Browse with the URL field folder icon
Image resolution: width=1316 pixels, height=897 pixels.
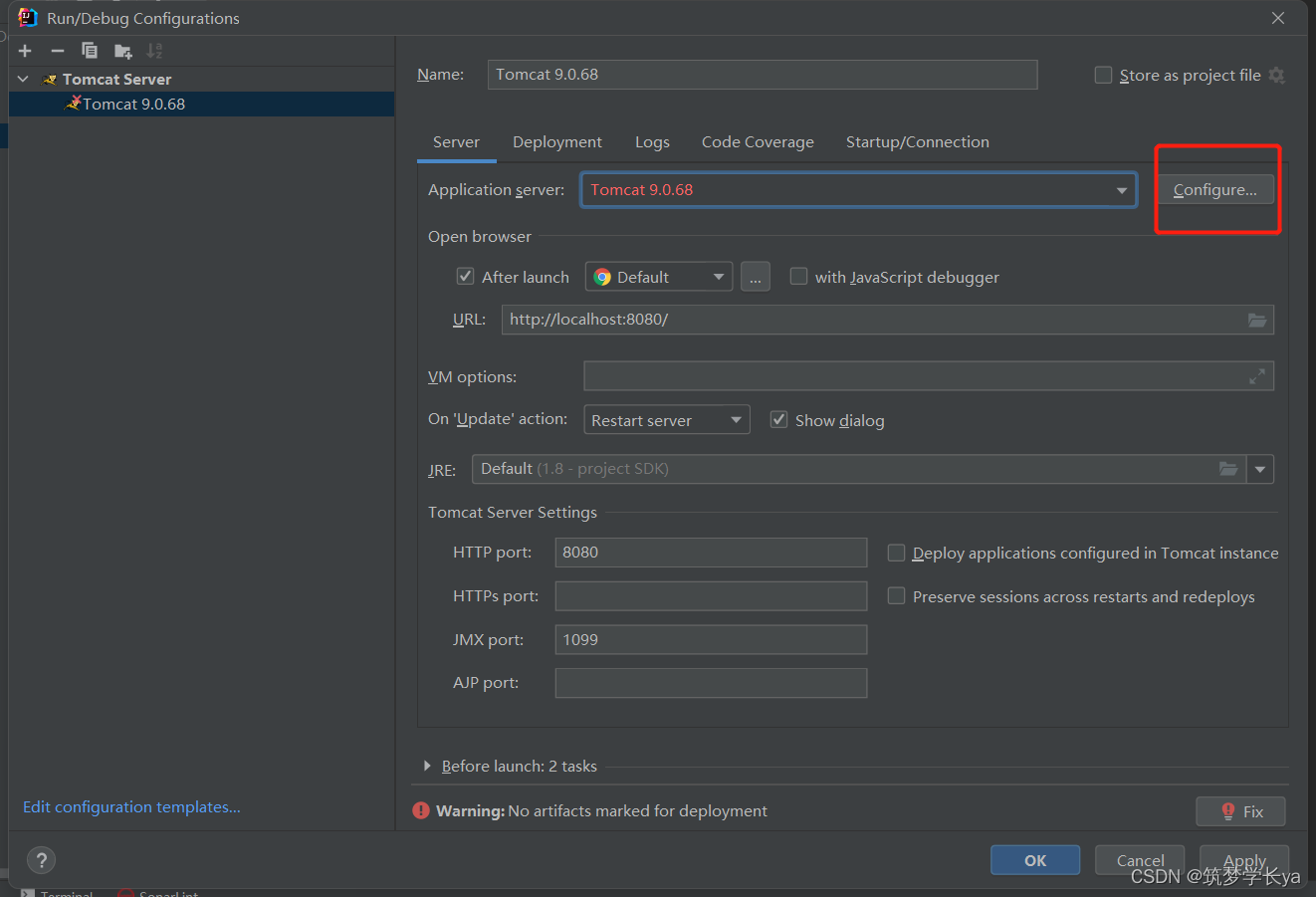(1257, 320)
